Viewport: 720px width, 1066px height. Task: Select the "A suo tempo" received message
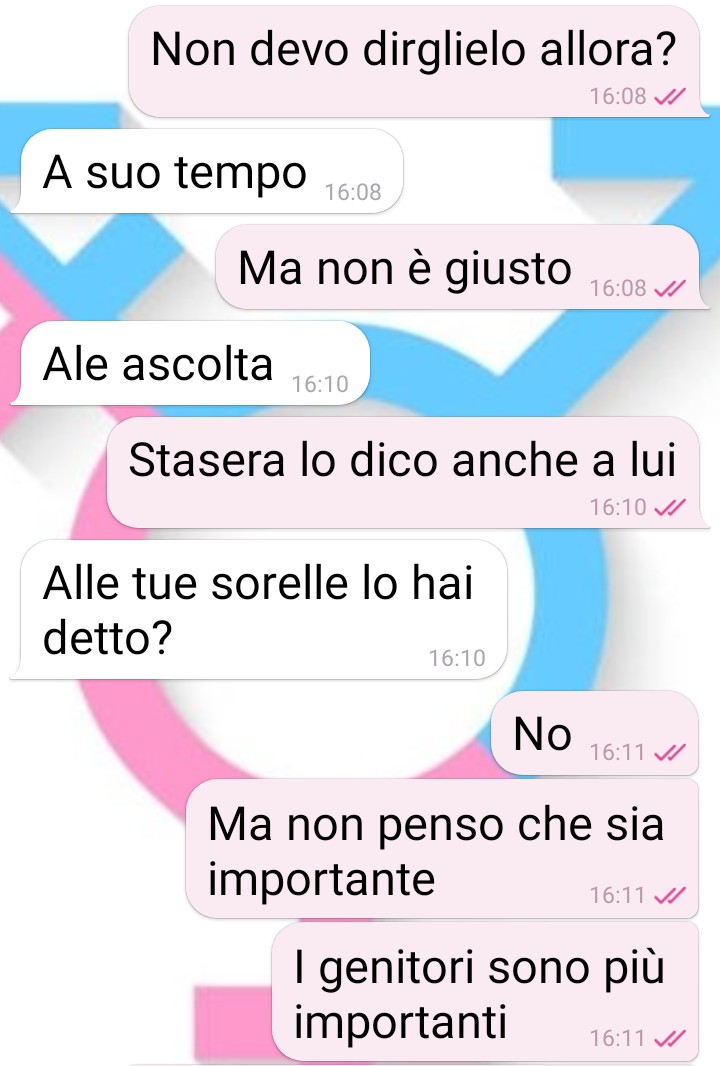212,171
